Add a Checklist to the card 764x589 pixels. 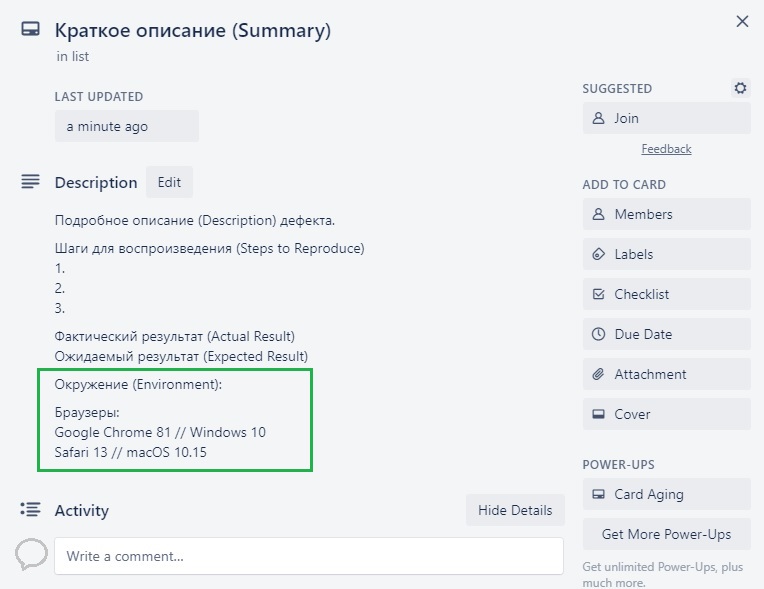coord(666,294)
